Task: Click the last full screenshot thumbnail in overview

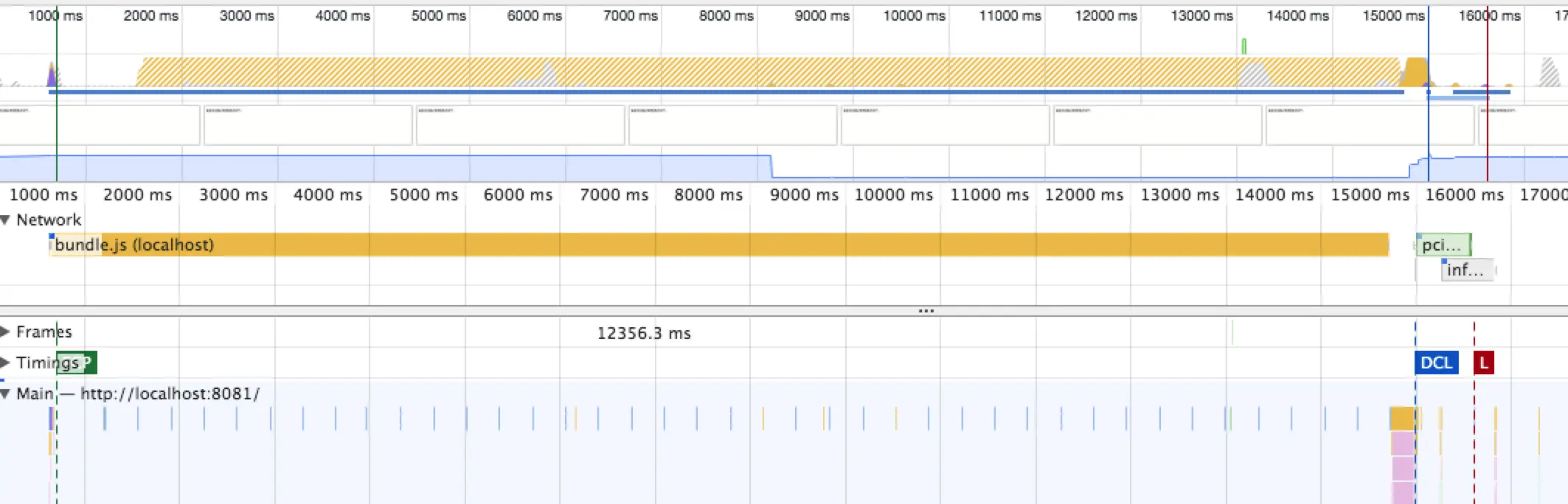Action: pos(1370,125)
